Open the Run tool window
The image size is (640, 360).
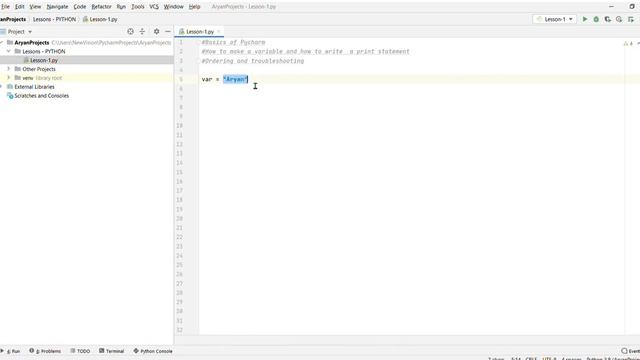(11, 351)
